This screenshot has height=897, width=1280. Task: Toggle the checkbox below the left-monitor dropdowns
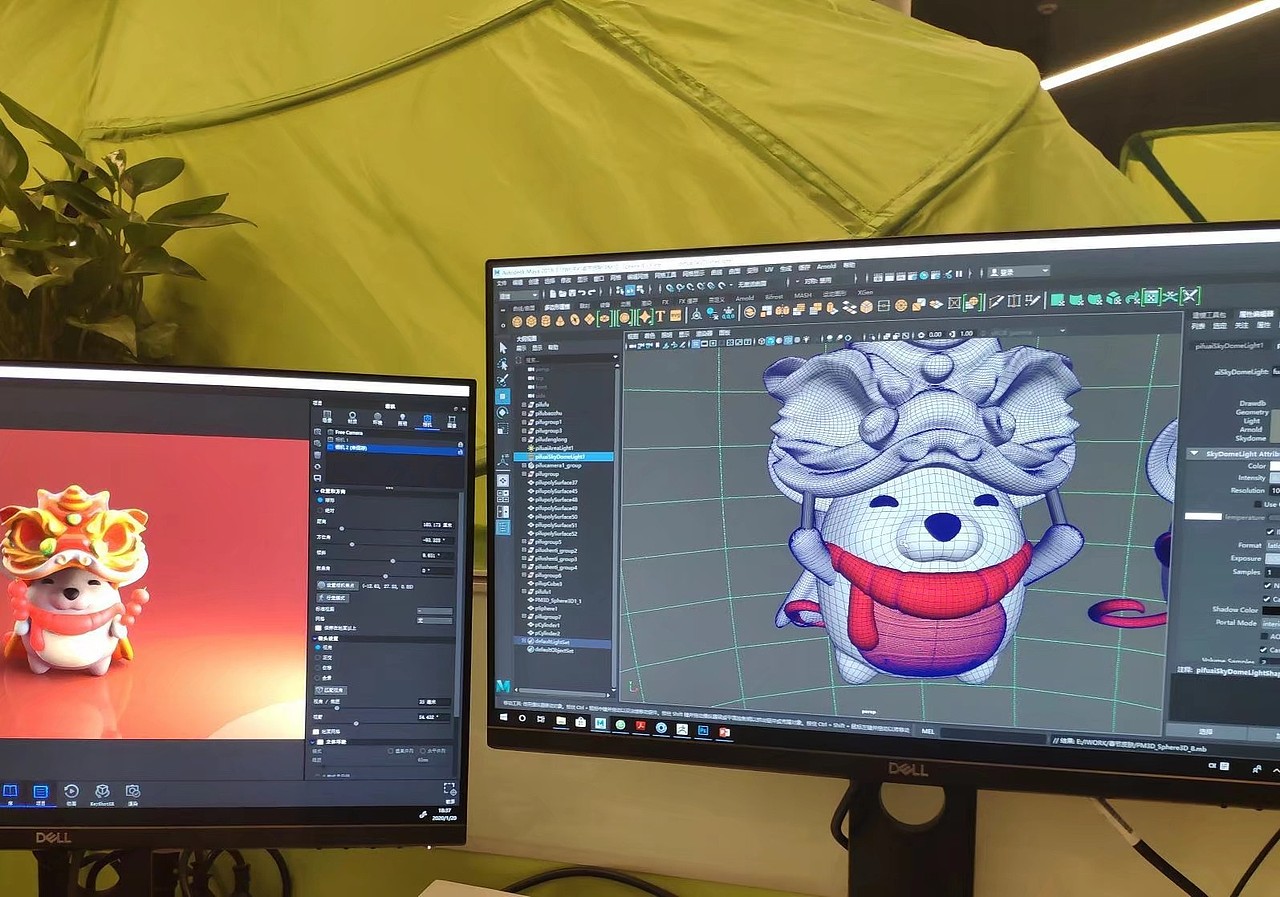pos(318,628)
